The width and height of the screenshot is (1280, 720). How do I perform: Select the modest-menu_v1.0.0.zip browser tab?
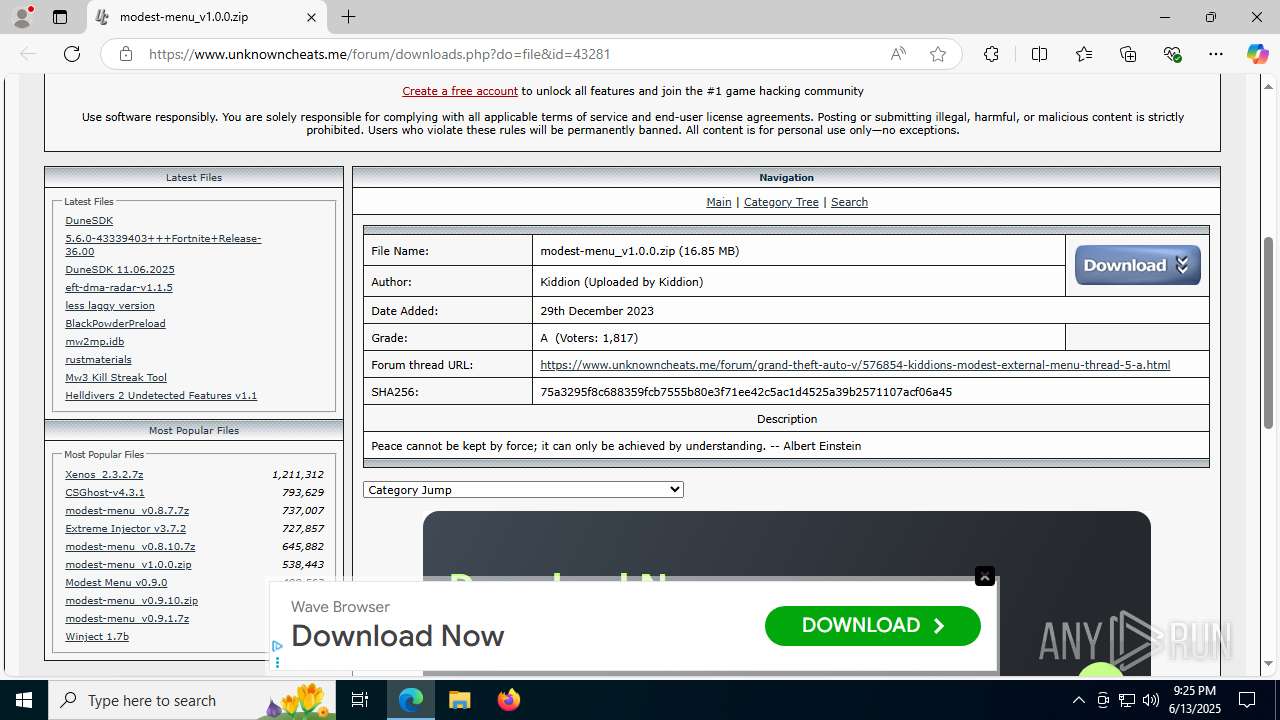207,17
